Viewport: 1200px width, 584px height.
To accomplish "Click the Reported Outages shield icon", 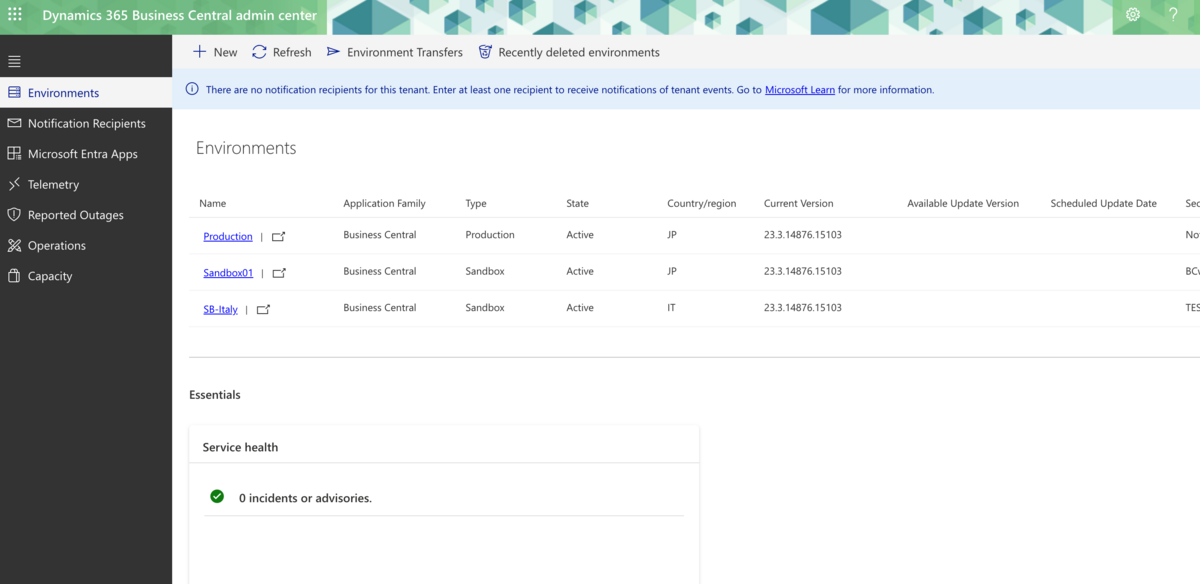I will tap(14, 215).
